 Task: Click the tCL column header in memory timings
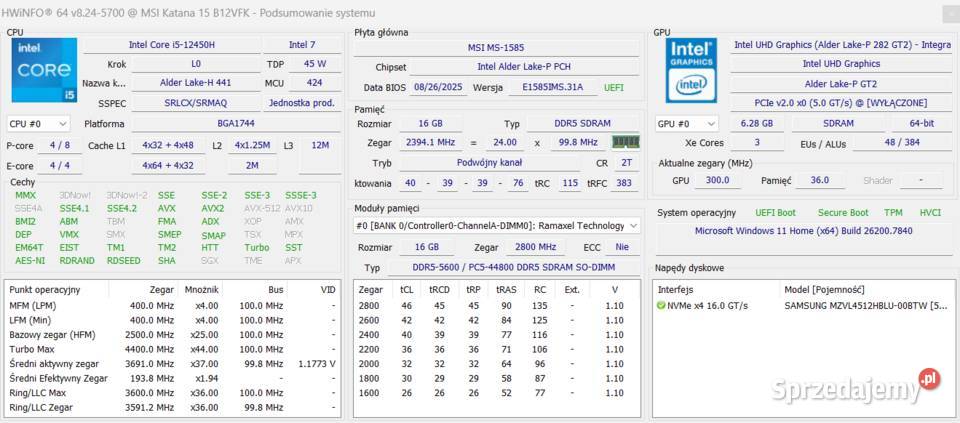(406, 290)
